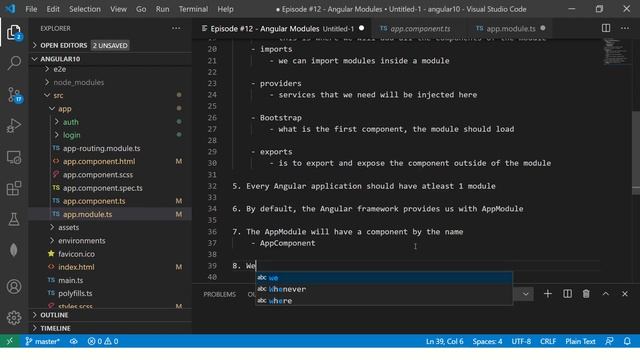Collapse the ANGULAR10 folder section
The width and height of the screenshot is (640, 360).
pyautogui.click(x=110, y=59)
